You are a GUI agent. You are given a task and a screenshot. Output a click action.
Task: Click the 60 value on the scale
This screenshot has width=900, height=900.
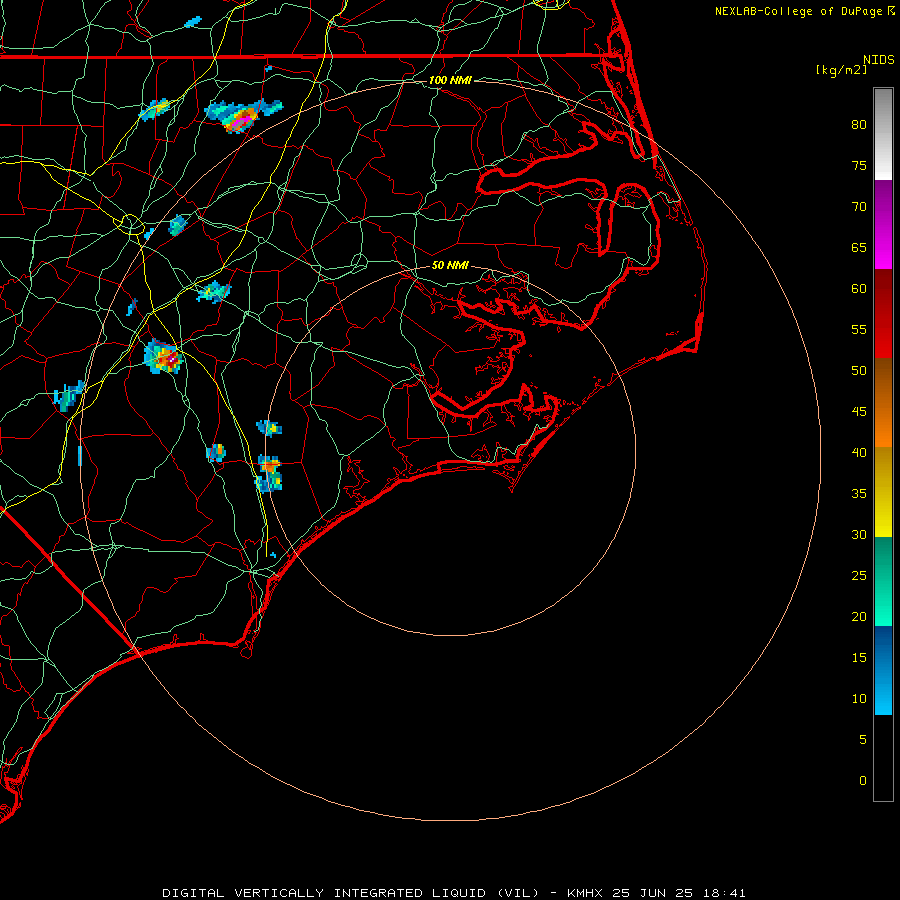coord(859,289)
